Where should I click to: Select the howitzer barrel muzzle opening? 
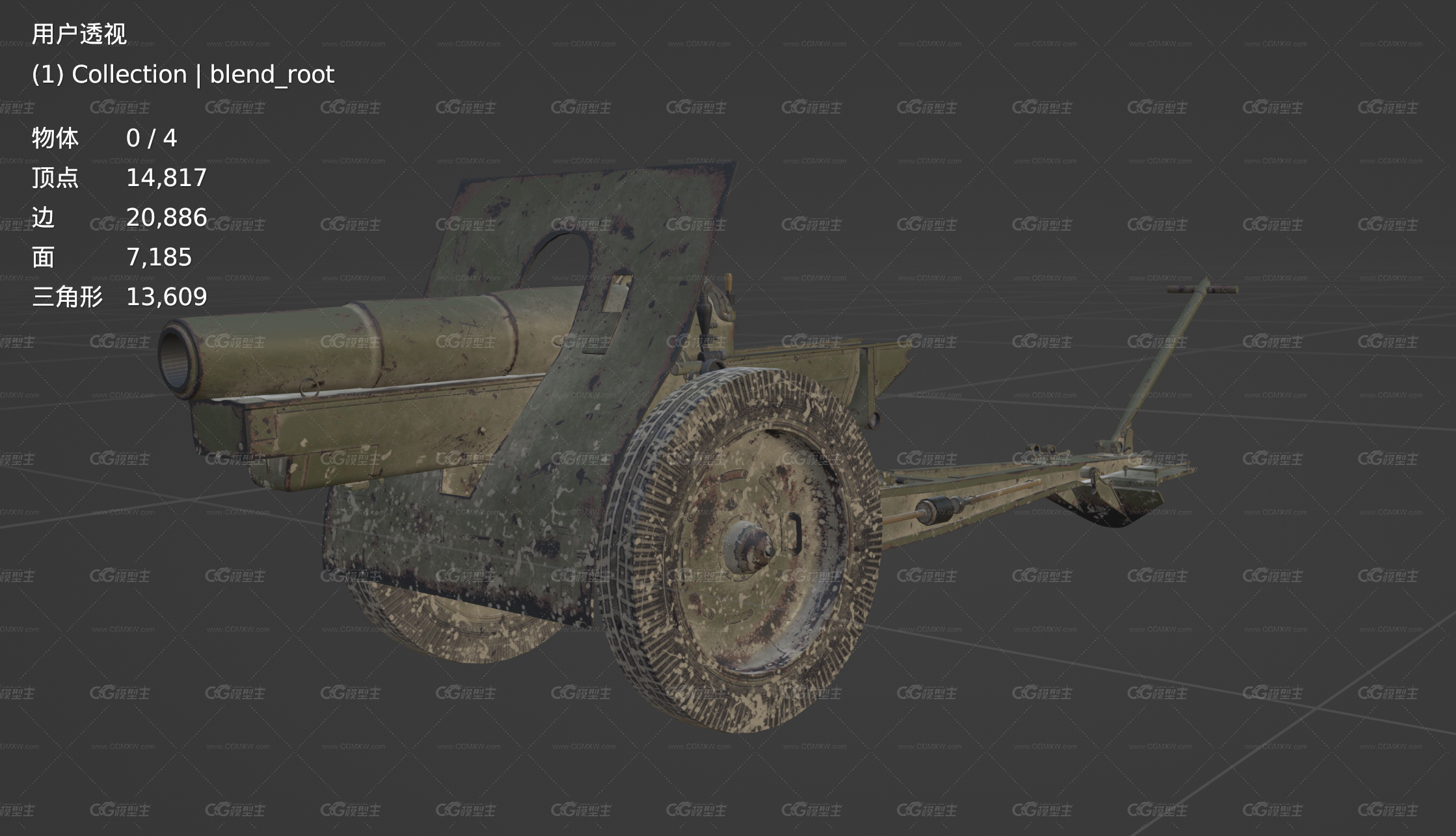click(176, 359)
